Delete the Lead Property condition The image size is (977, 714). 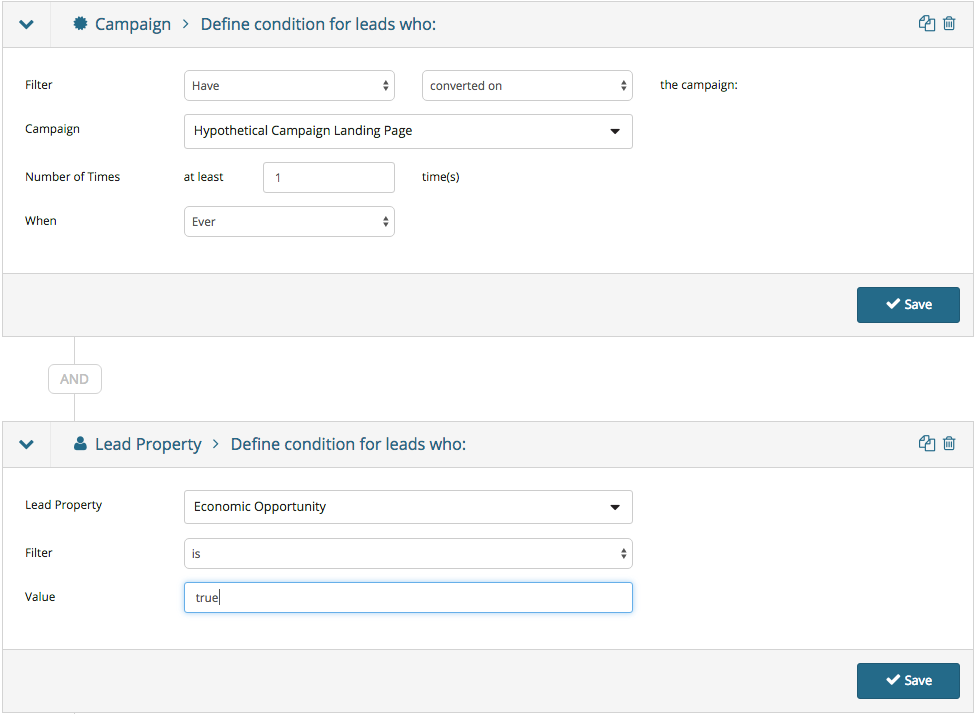949,444
